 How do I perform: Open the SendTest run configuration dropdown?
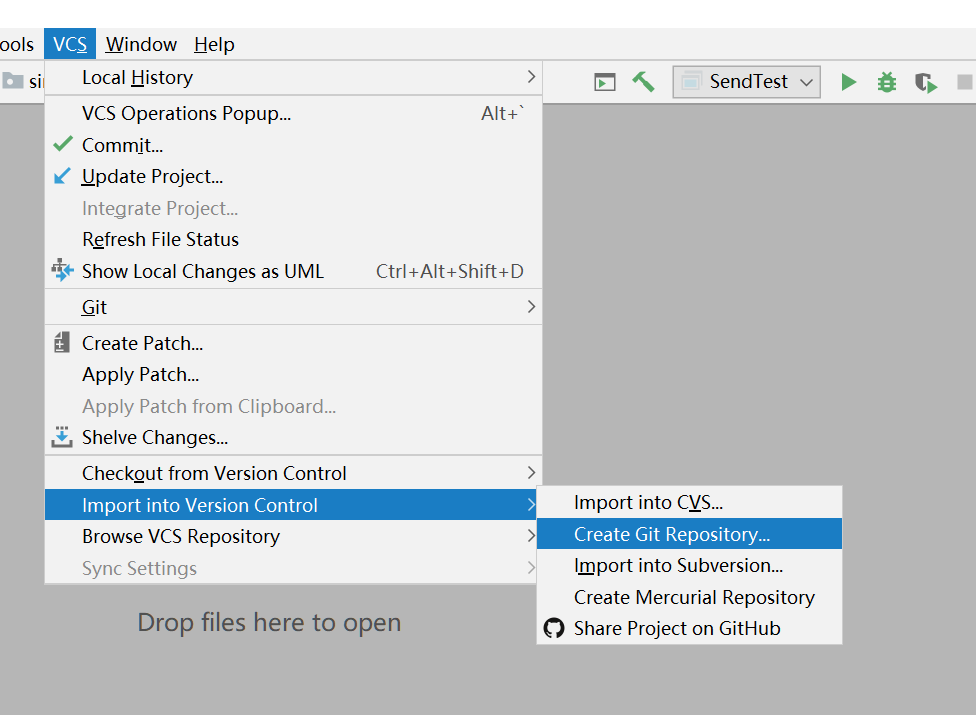pos(746,82)
